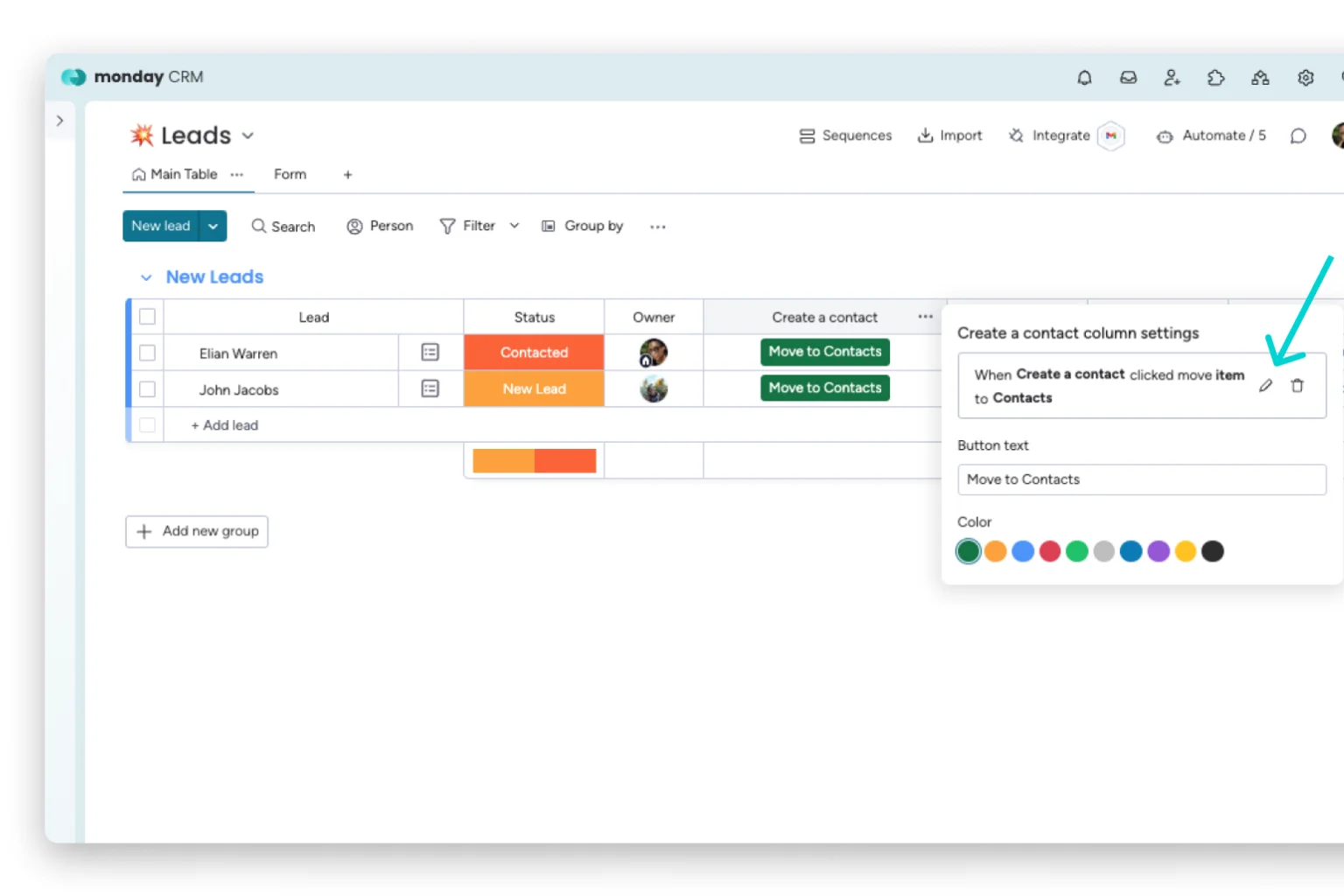Edit the automation with pencil icon
The image size is (1344, 896).
(1266, 386)
